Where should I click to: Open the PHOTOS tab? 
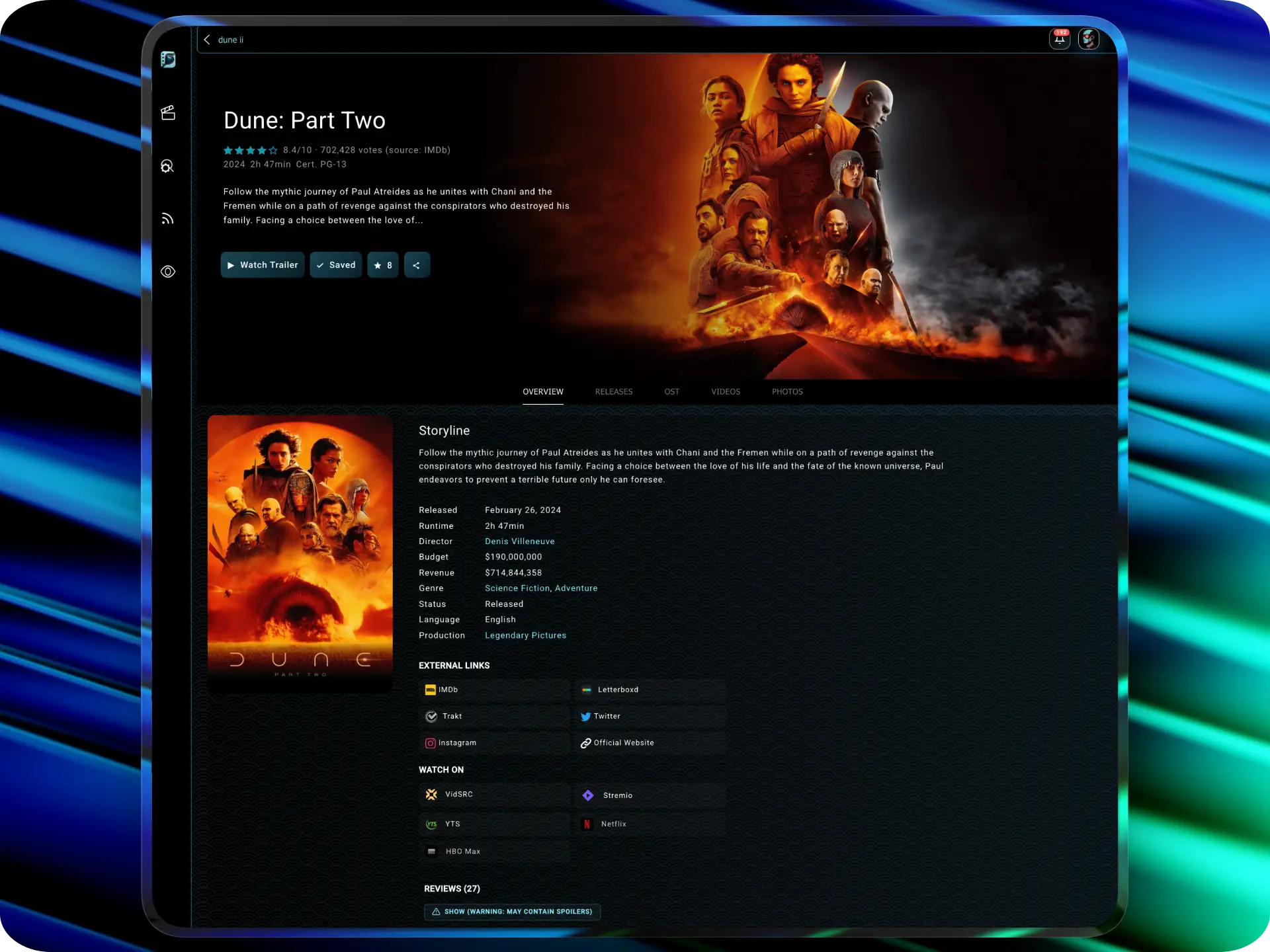coord(787,391)
